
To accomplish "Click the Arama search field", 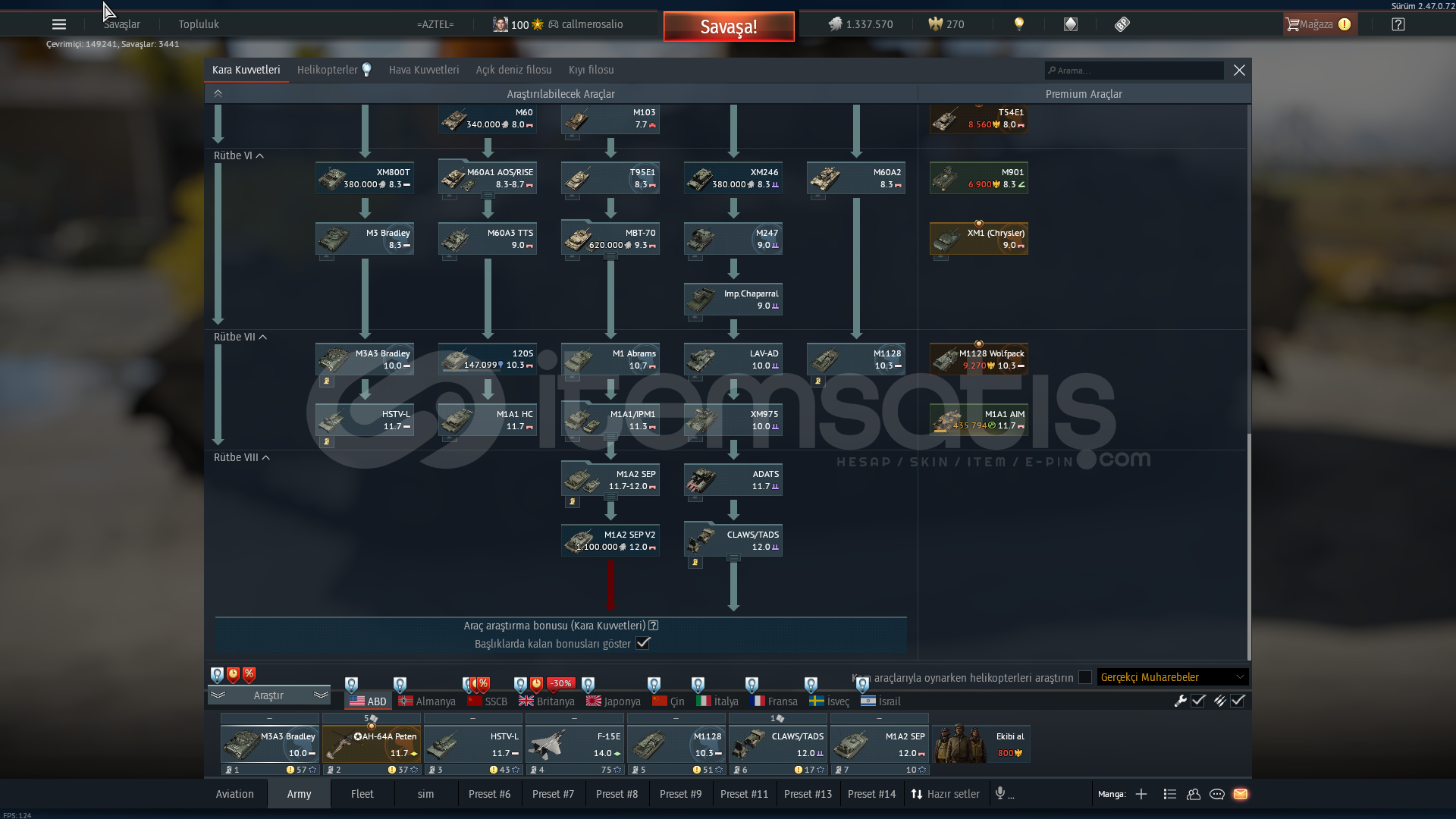I will 1134,71.
